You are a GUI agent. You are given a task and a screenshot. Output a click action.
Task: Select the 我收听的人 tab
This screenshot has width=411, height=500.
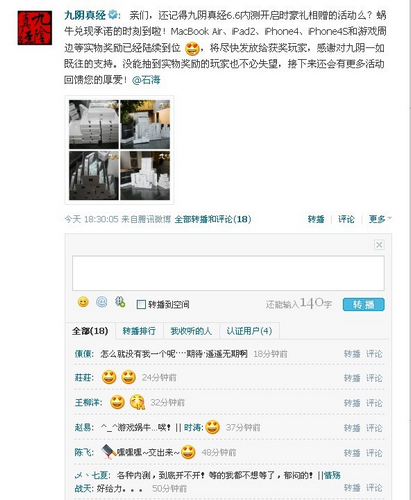[x=191, y=331]
